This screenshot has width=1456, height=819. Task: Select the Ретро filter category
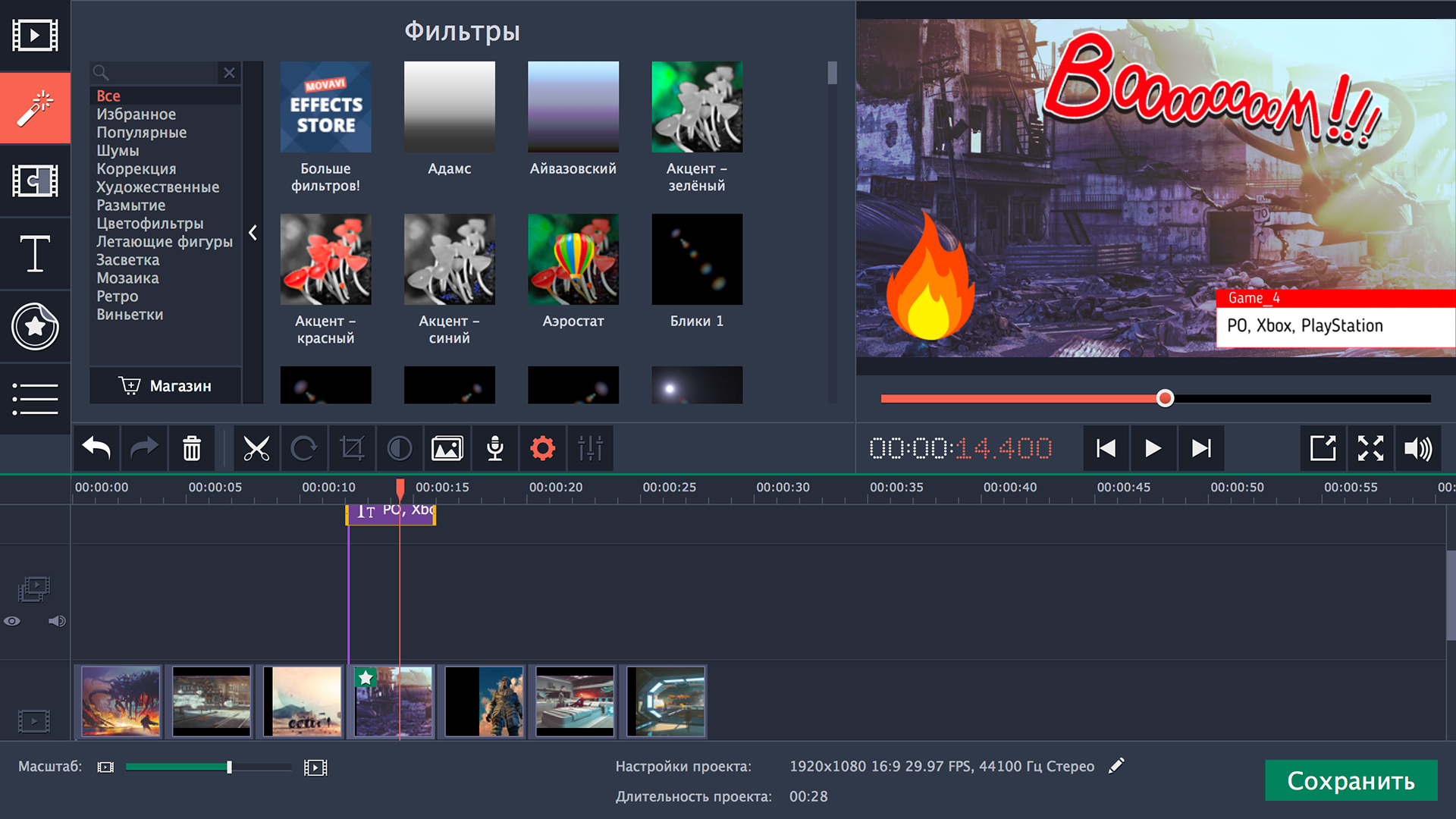(x=118, y=297)
